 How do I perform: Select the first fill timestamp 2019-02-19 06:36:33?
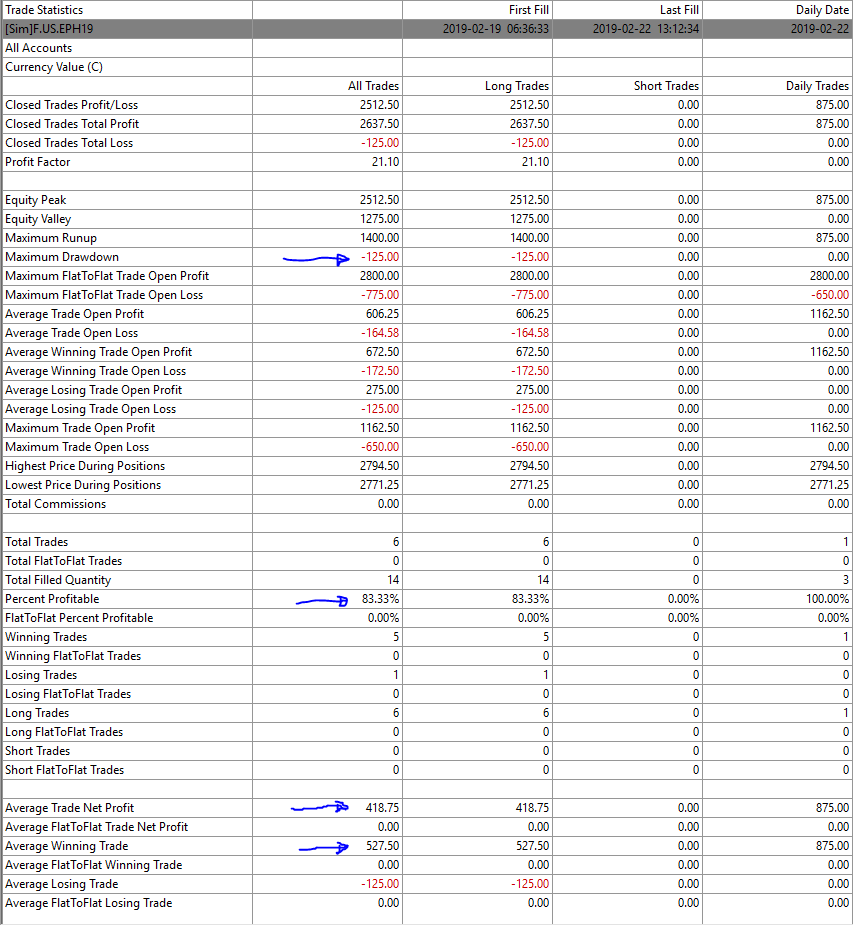click(496, 29)
